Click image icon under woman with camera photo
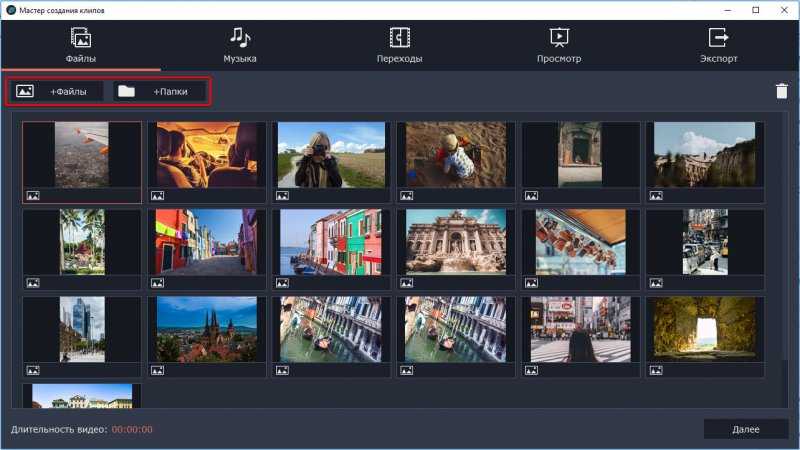The height and width of the screenshot is (450, 800). (282, 195)
